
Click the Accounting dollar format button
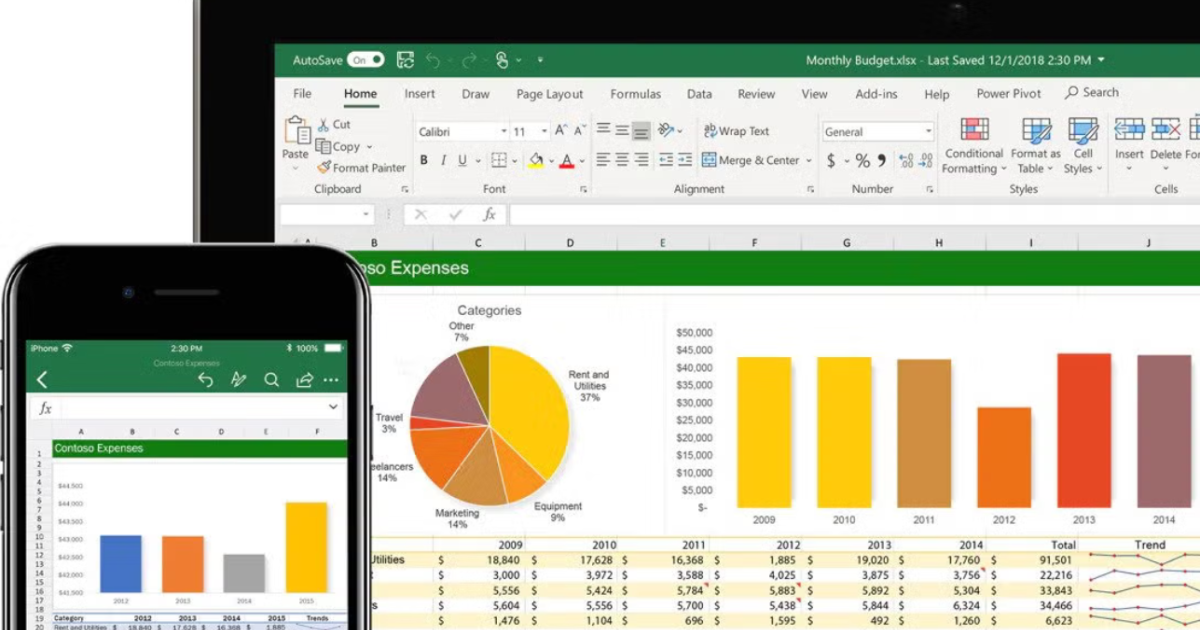coord(831,161)
